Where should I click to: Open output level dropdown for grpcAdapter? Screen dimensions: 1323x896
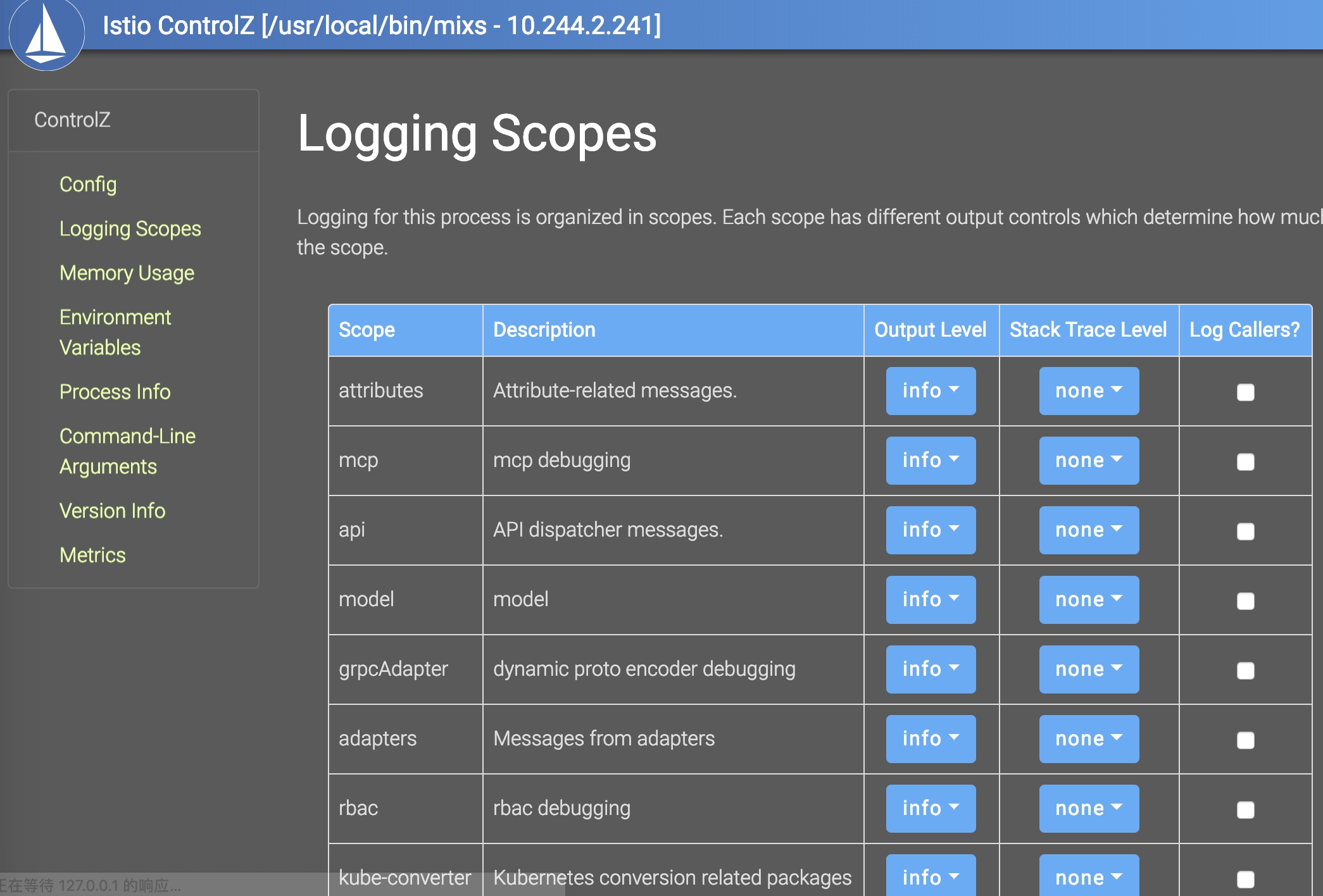tap(931, 669)
